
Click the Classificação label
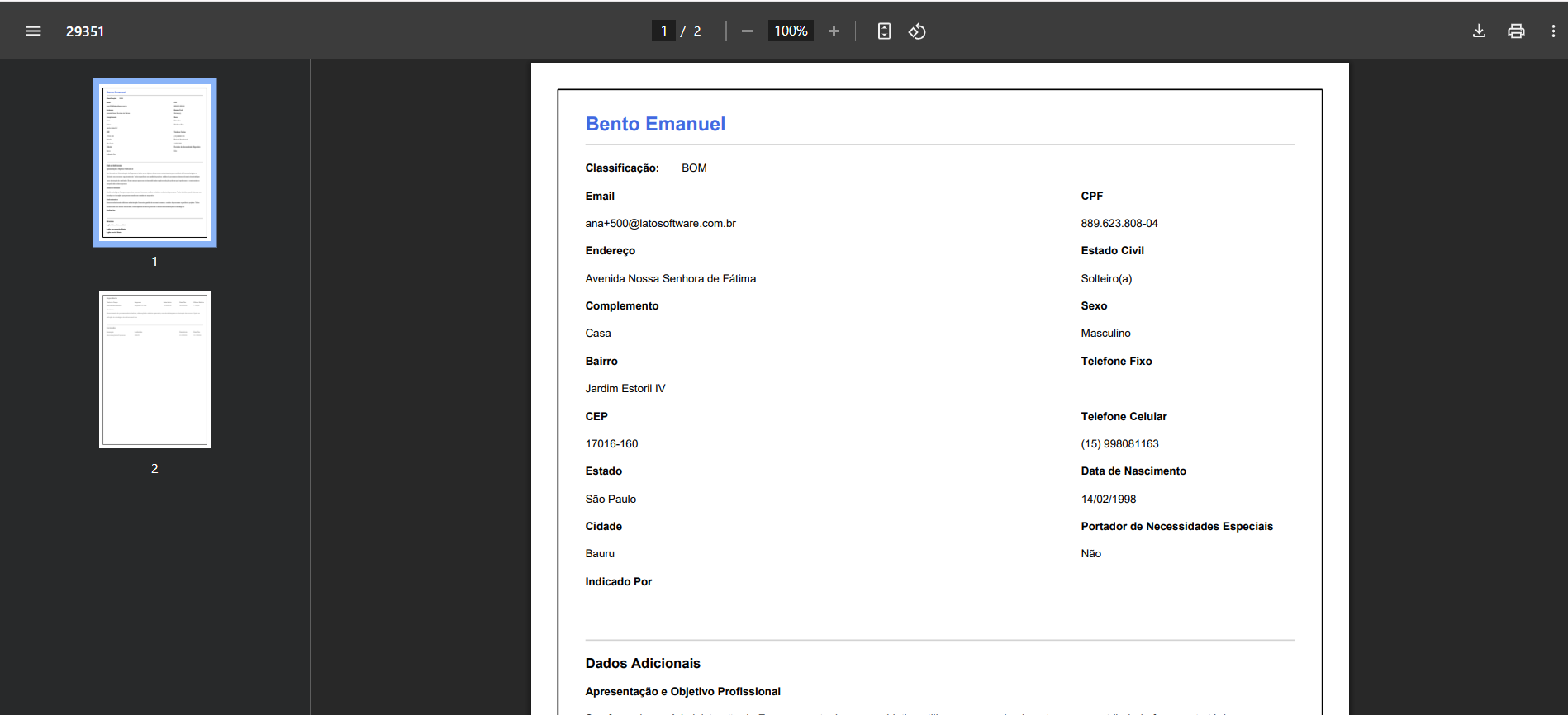[622, 168]
